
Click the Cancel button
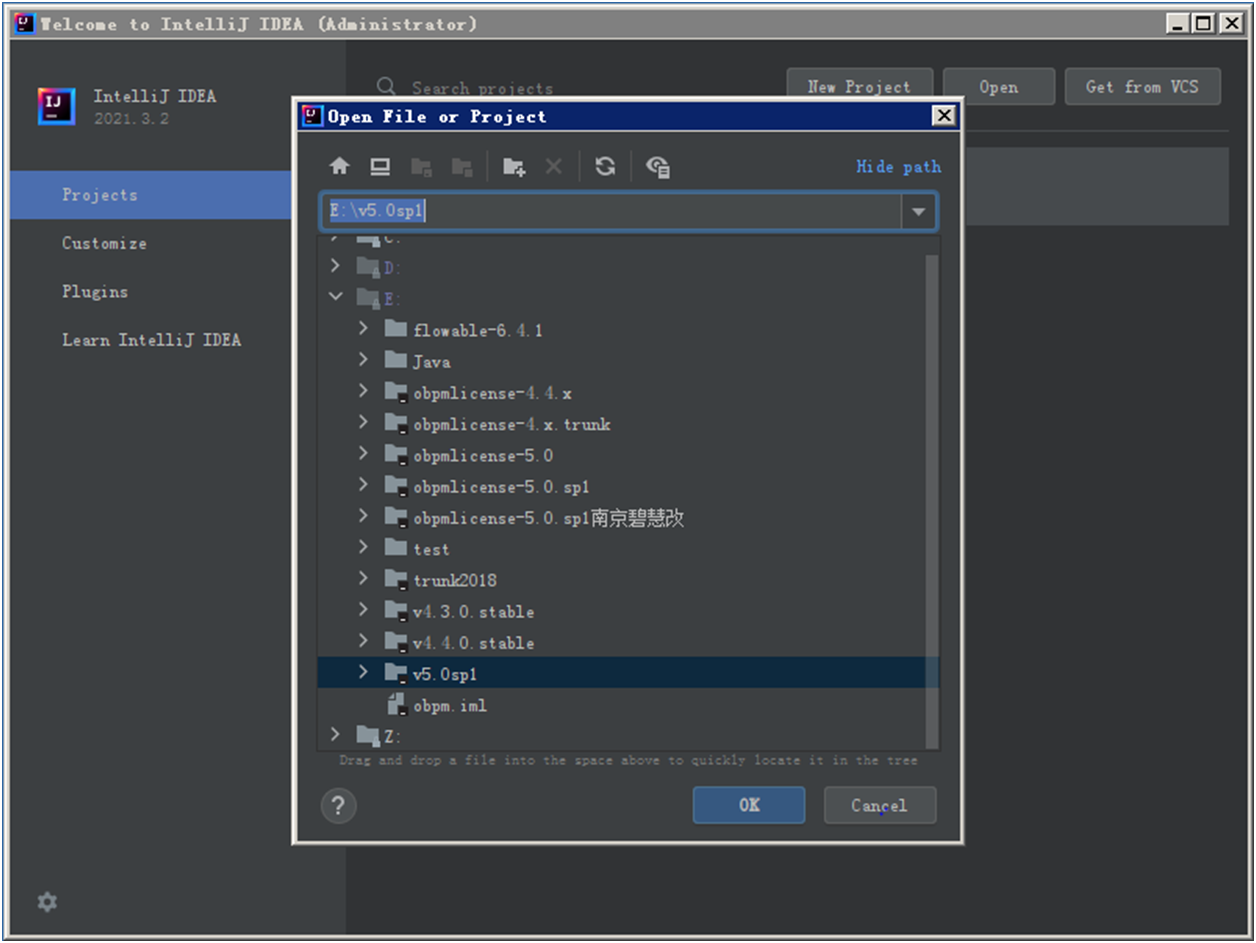tap(880, 805)
